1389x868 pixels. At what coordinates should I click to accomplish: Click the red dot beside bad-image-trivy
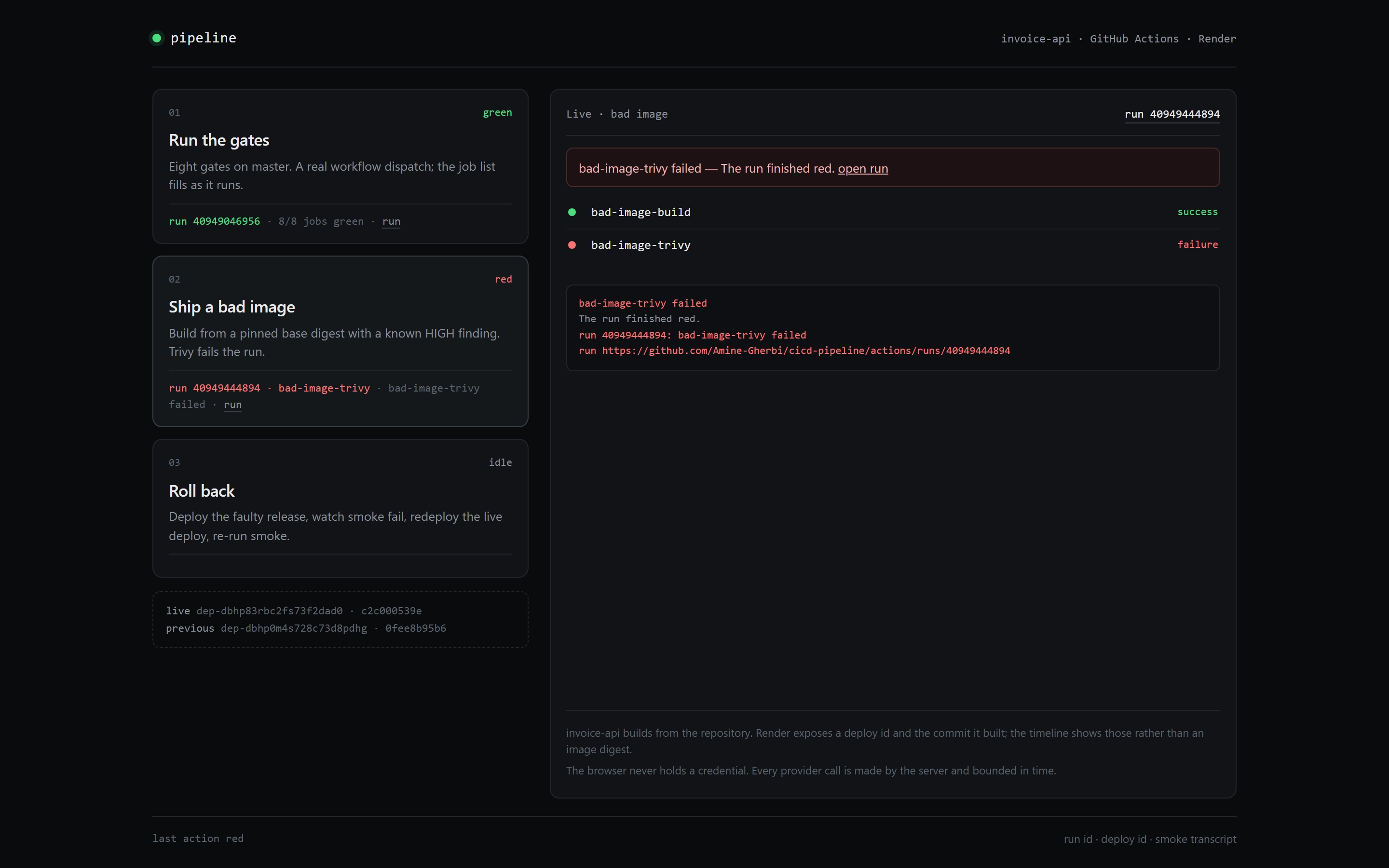[x=572, y=245]
